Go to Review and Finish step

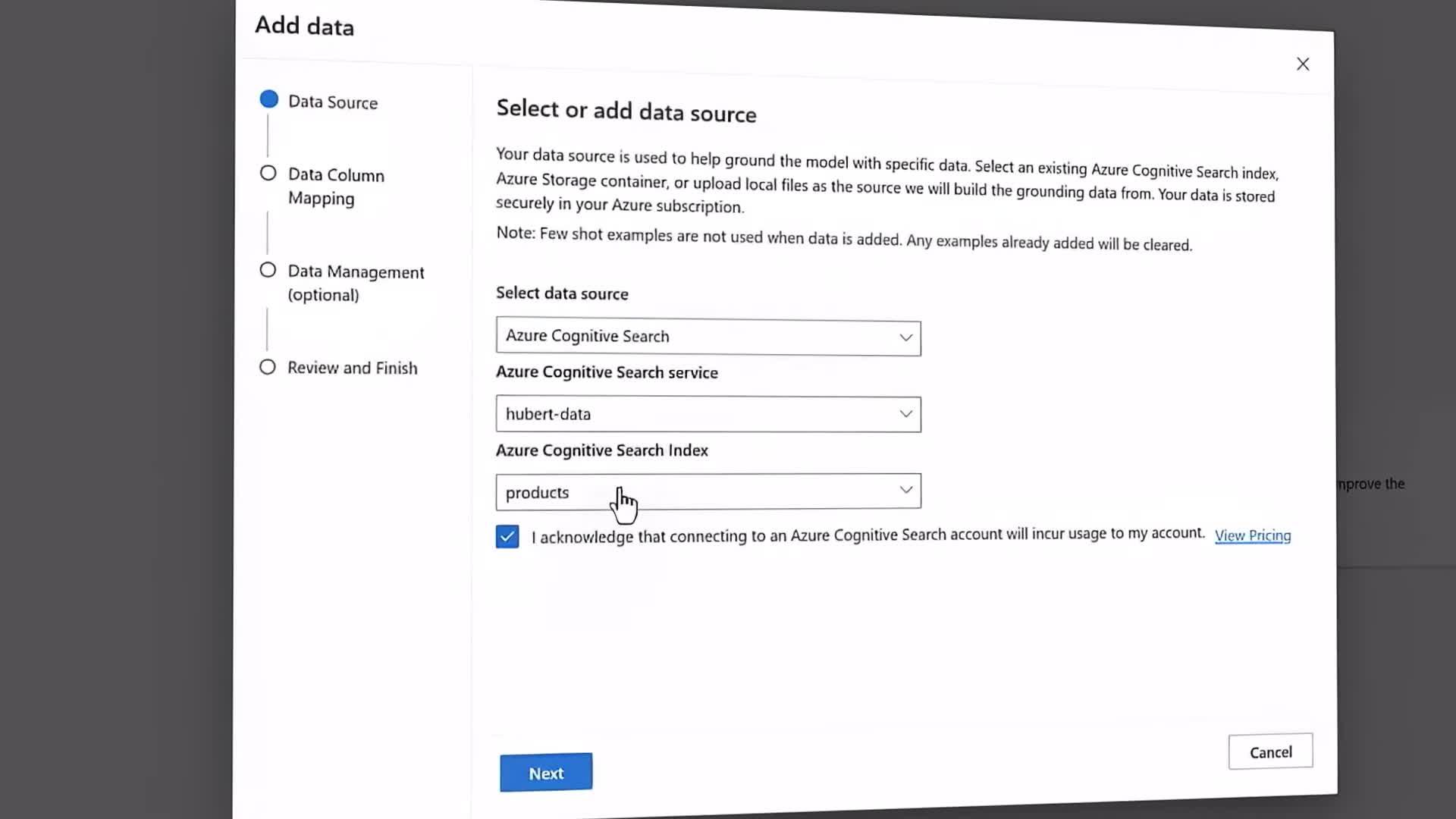tap(352, 368)
